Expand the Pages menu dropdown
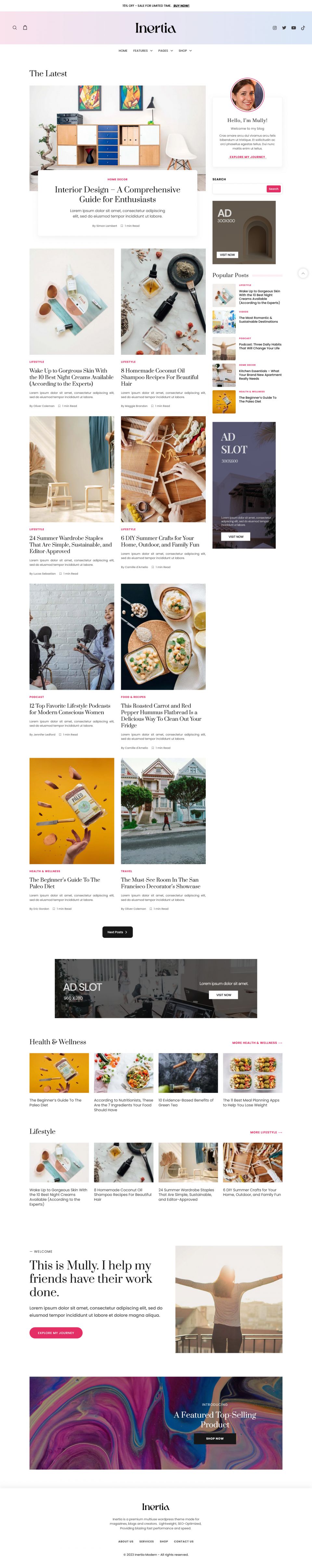Screen dimensions: 312x1568 click(x=165, y=50)
